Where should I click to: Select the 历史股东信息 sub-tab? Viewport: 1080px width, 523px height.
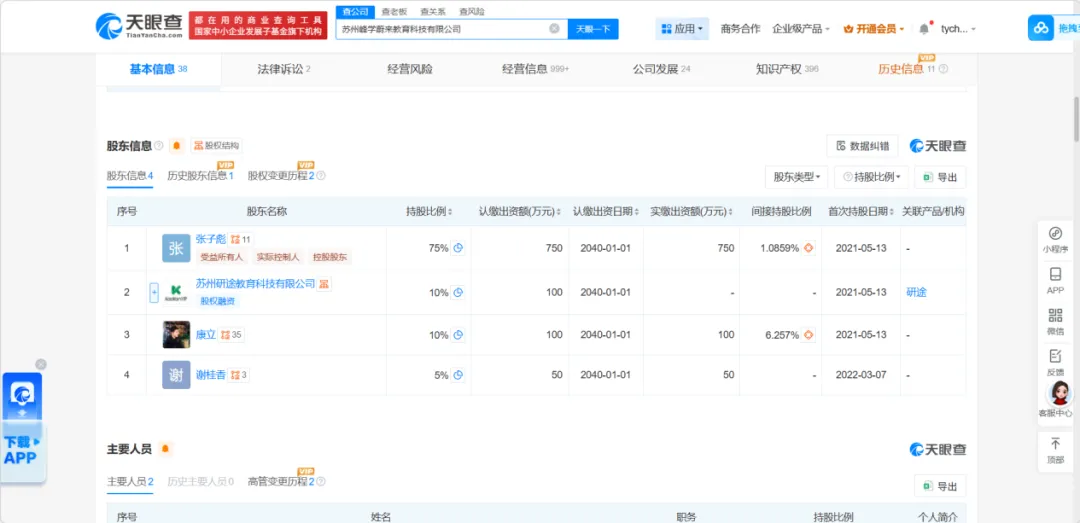point(200,176)
